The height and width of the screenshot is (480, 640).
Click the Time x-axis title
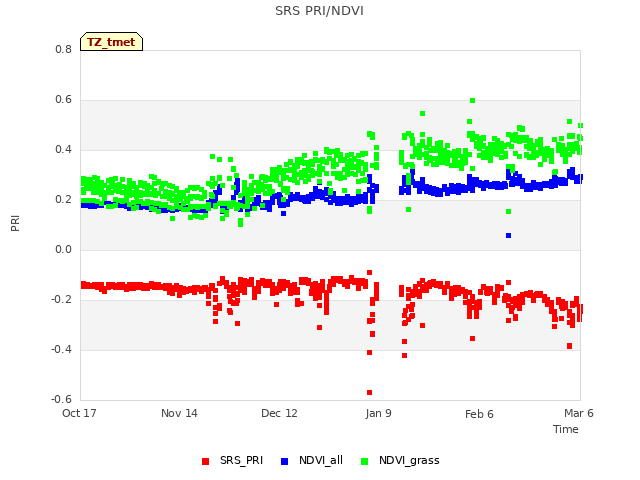click(x=566, y=429)
